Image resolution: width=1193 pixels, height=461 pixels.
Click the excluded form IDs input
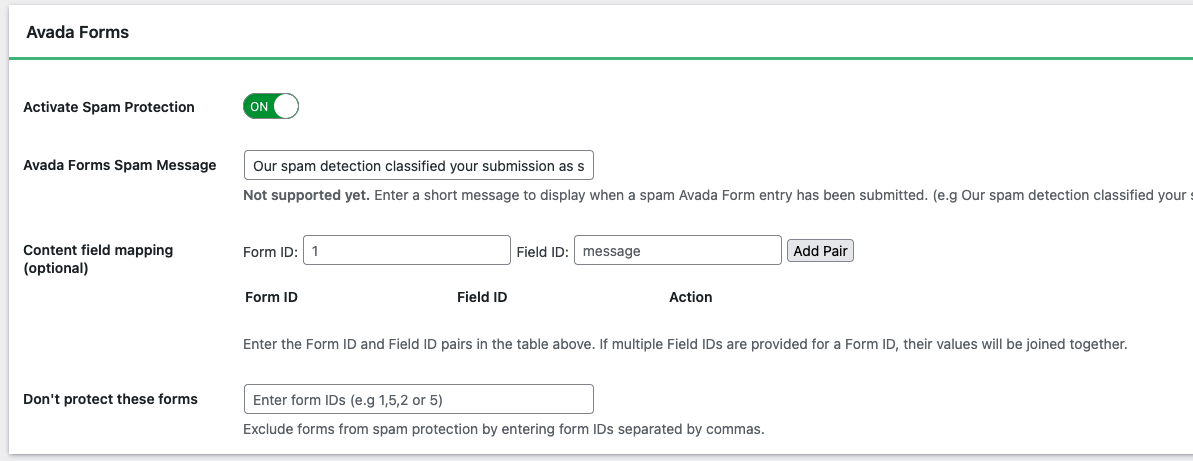point(419,399)
